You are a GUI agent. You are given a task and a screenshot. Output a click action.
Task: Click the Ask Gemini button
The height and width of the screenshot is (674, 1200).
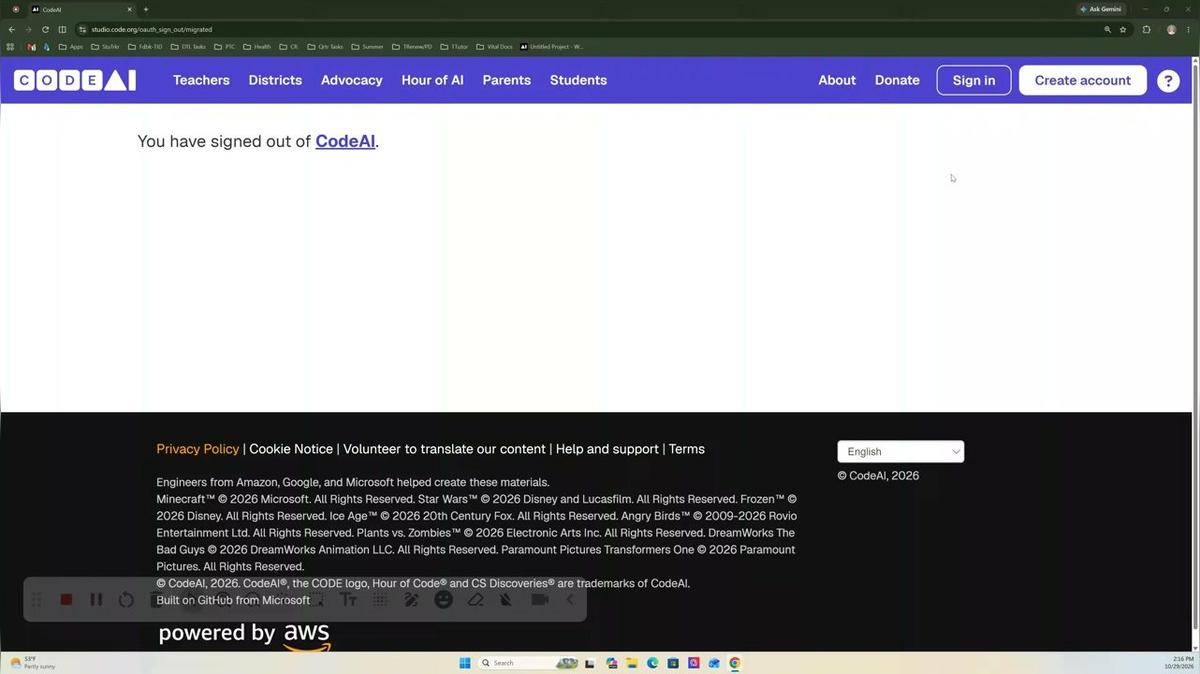pos(1100,9)
